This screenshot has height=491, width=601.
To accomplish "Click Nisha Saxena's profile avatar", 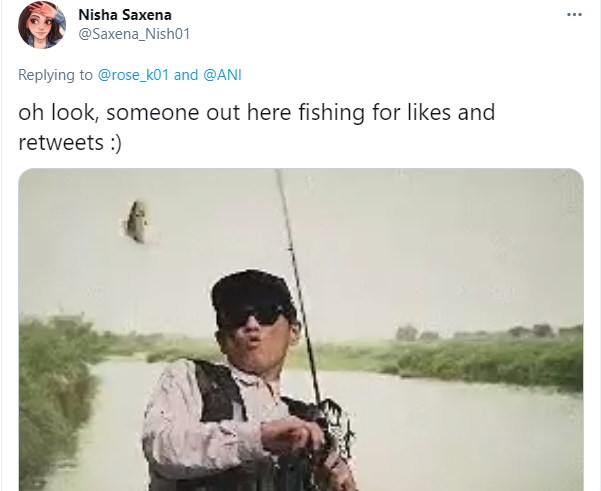I will [43, 26].
